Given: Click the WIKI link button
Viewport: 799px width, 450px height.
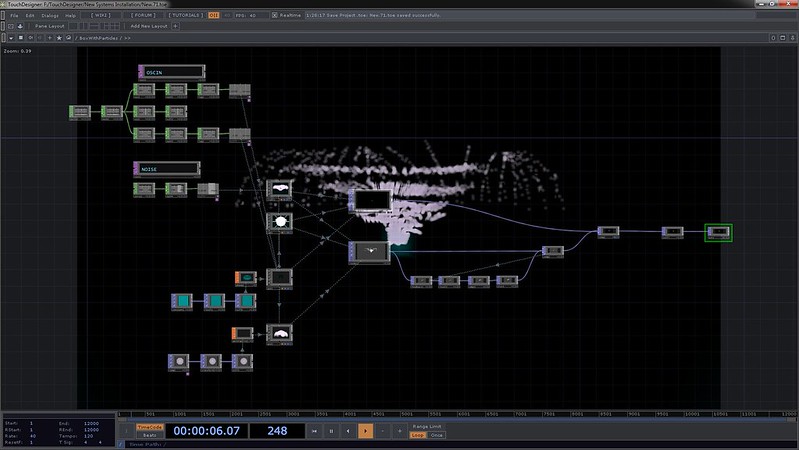Looking at the screenshot, I should 99,16.
